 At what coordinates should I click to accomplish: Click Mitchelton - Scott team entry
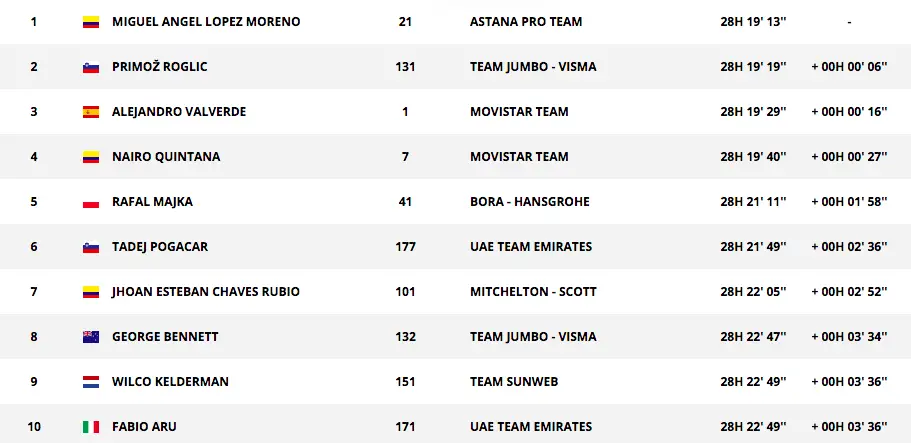(533, 292)
